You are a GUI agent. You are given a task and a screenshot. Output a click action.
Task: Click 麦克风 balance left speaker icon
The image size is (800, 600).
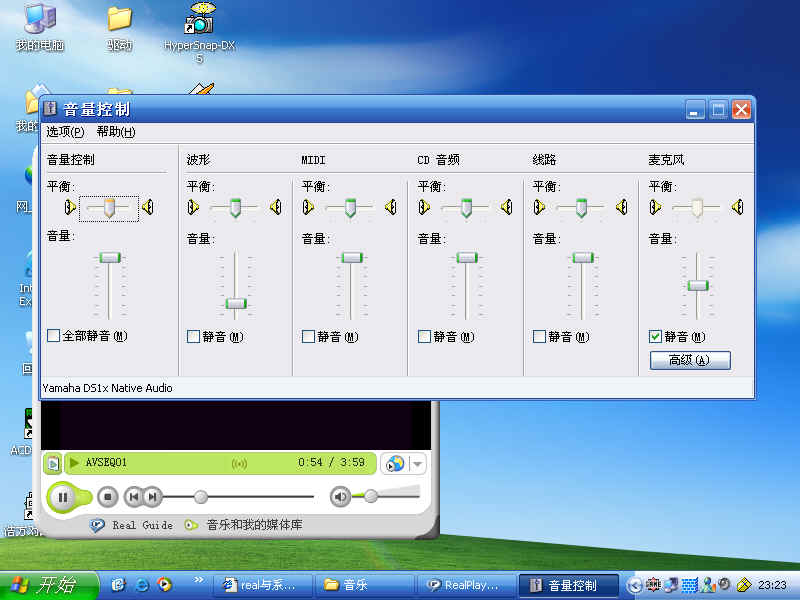pyautogui.click(x=655, y=207)
